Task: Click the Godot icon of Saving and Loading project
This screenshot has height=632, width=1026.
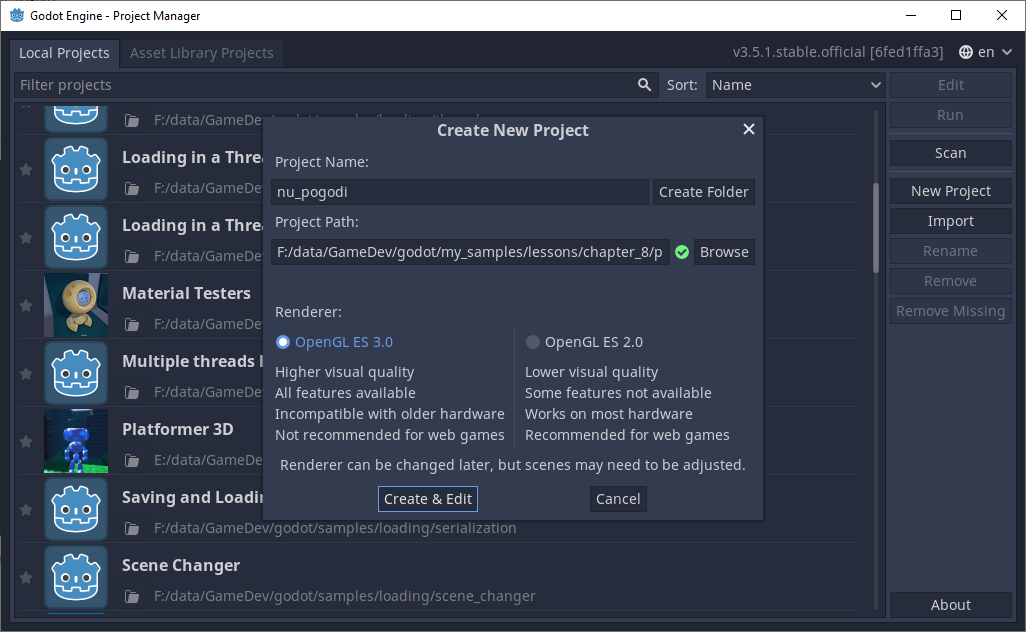Action: click(x=76, y=509)
